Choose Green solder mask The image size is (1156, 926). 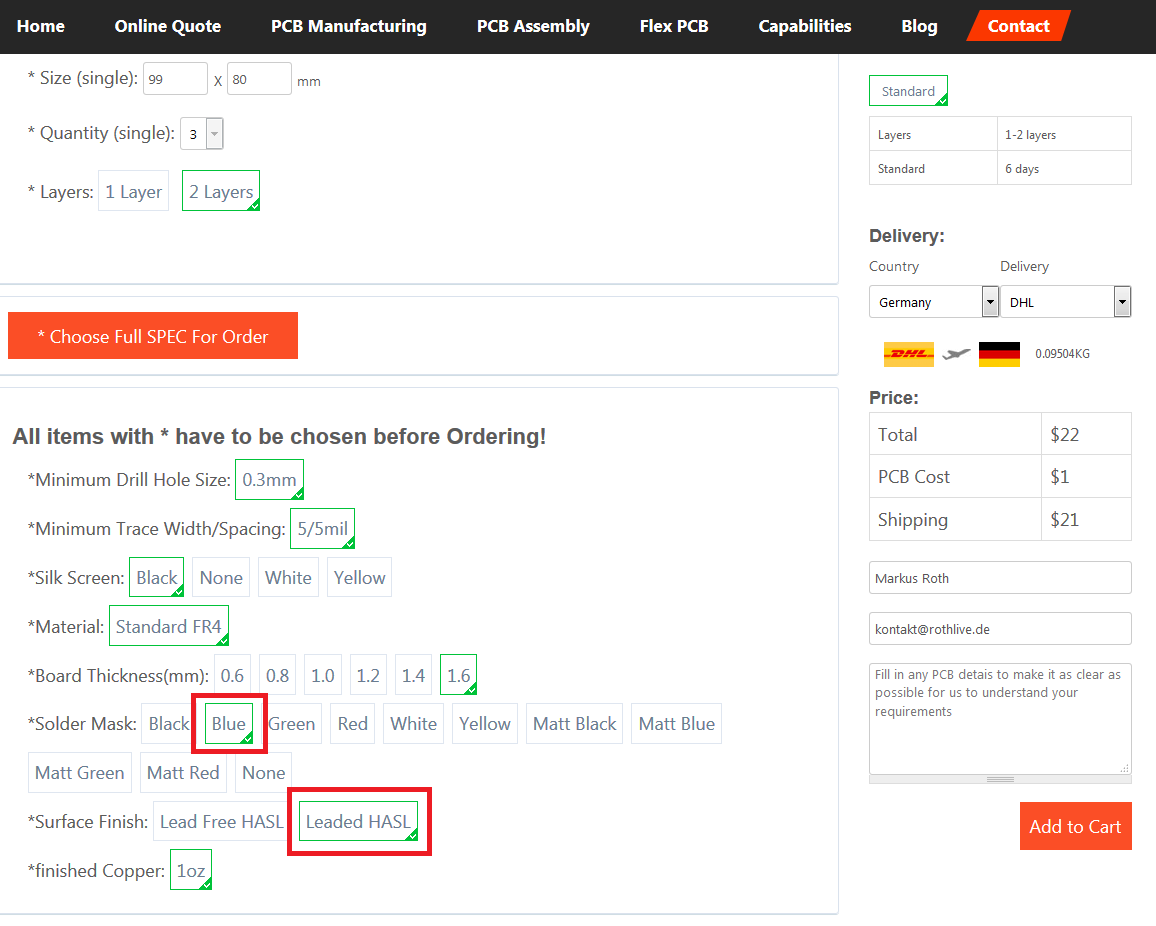coord(293,723)
